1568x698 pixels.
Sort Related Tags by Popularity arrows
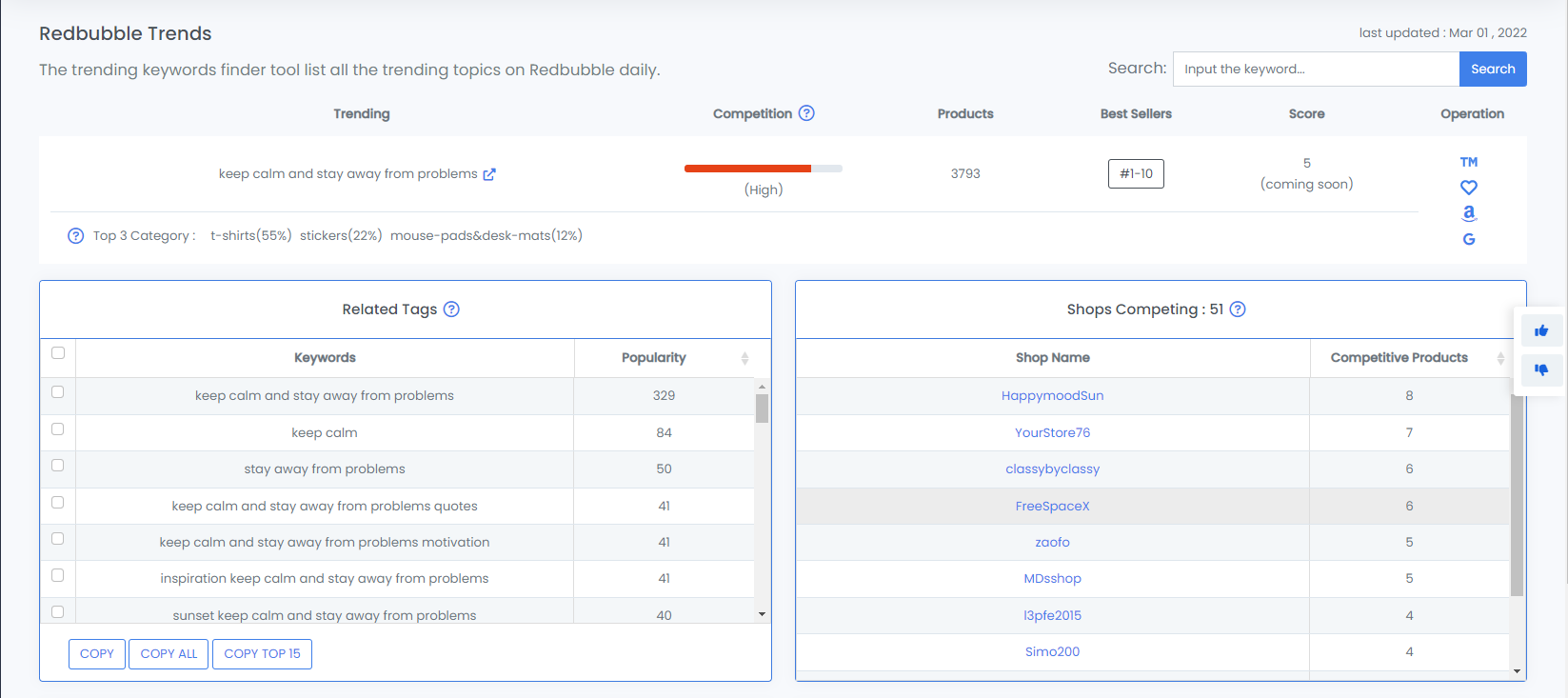(x=744, y=358)
